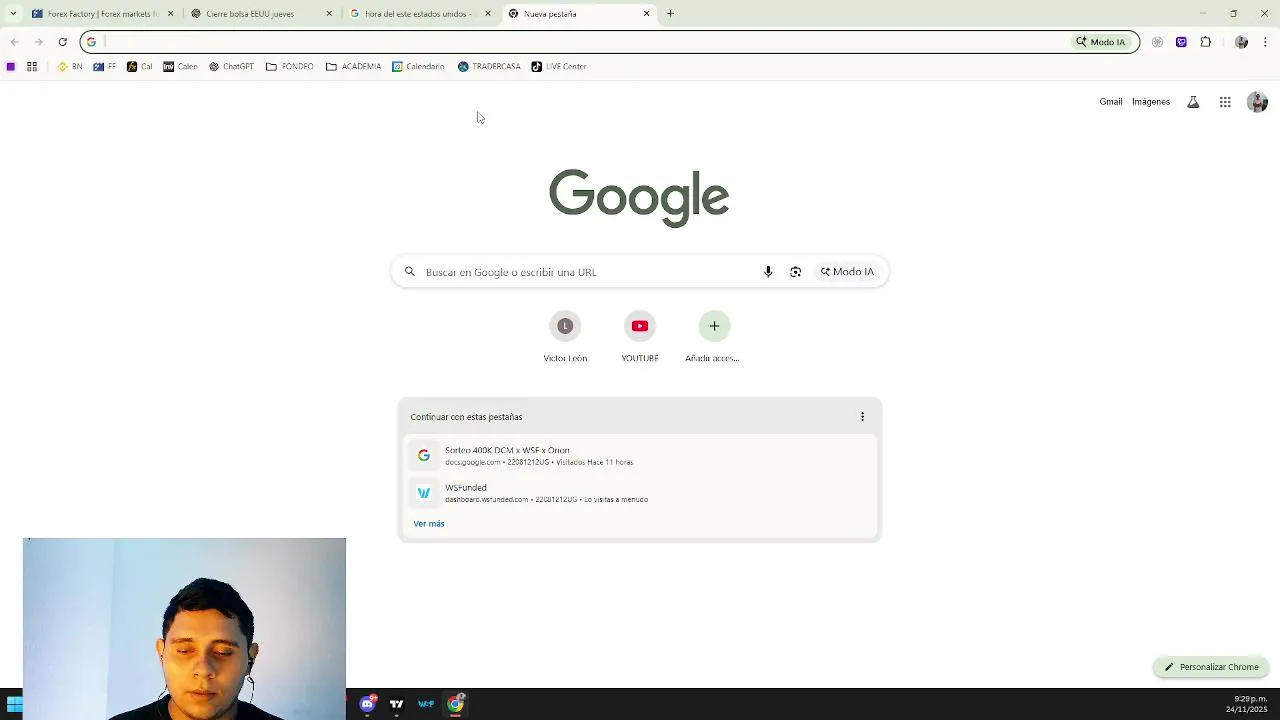Open the Calendario bookmark
This screenshot has width=1280, height=720.
[418, 67]
